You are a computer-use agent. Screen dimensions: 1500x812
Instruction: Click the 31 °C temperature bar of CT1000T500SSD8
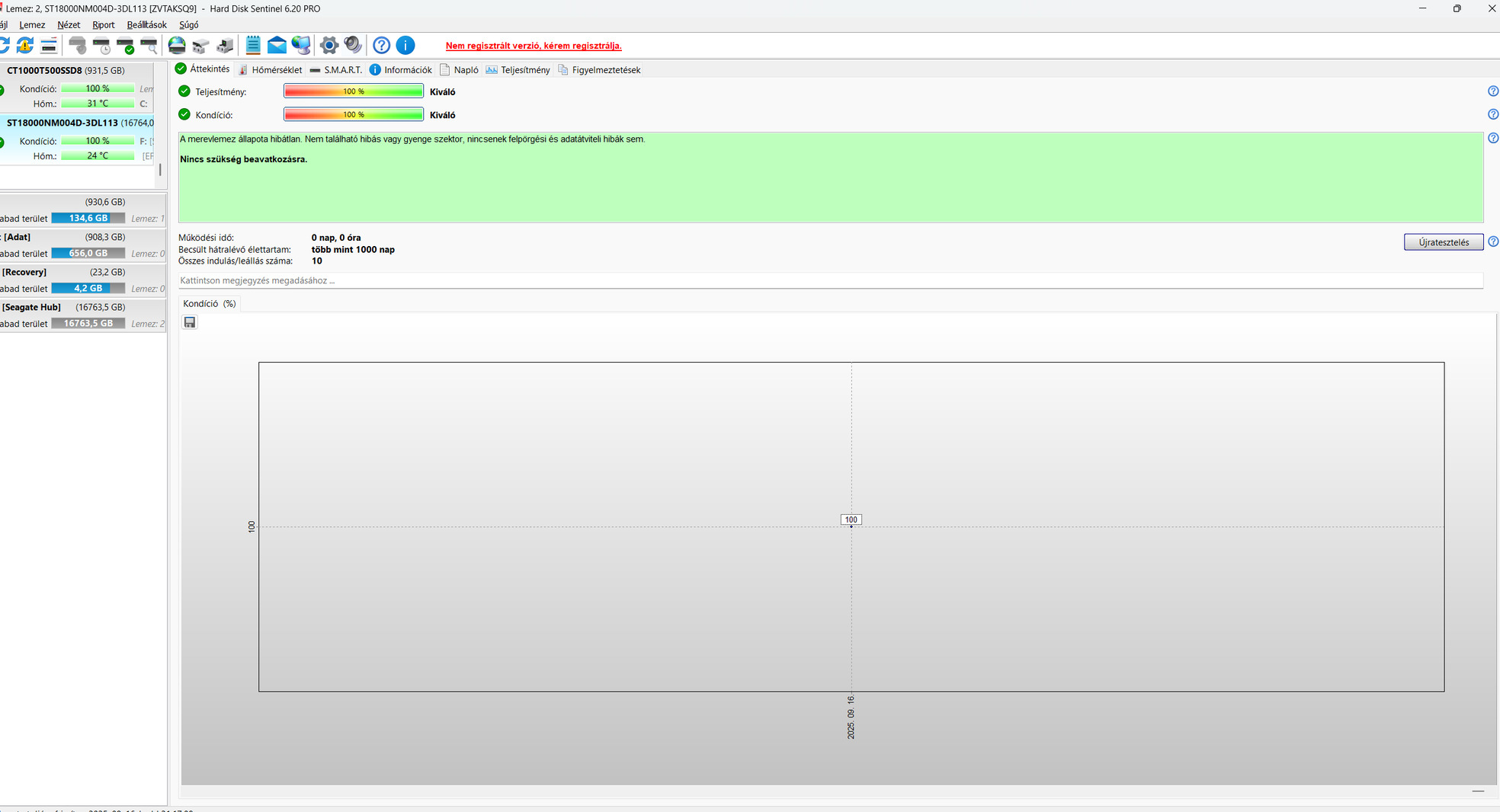(x=98, y=104)
